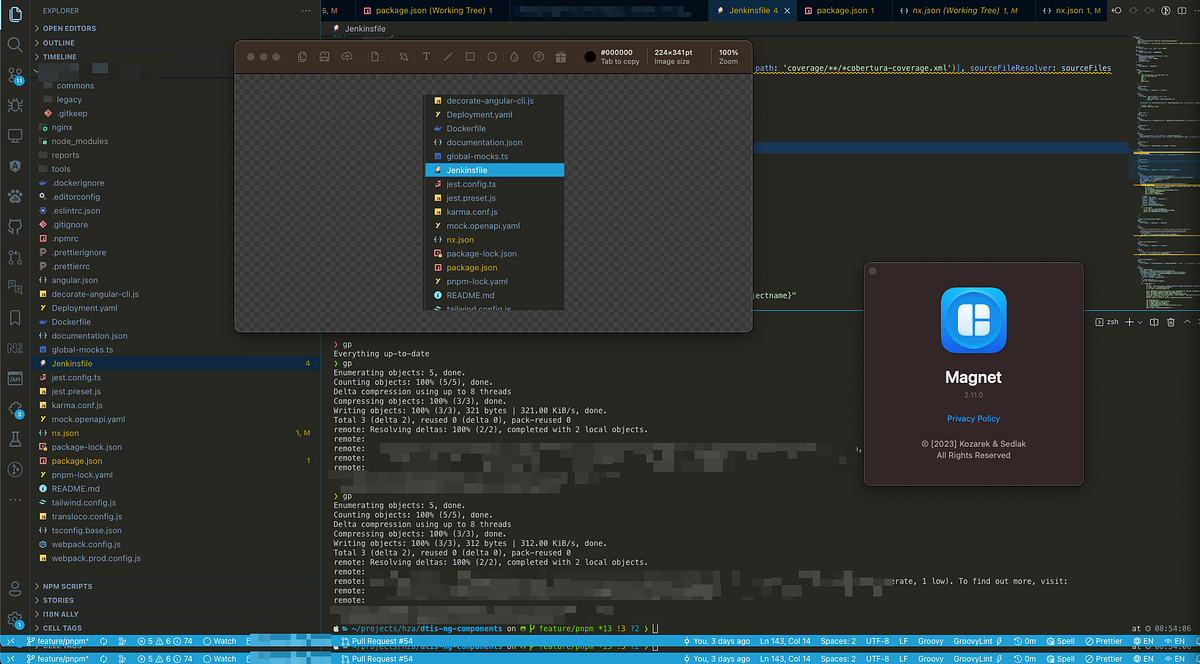The image size is (1200, 664).
Task: Open Pull Request #54 from the status bar
Action: pyautogui.click(x=380, y=641)
